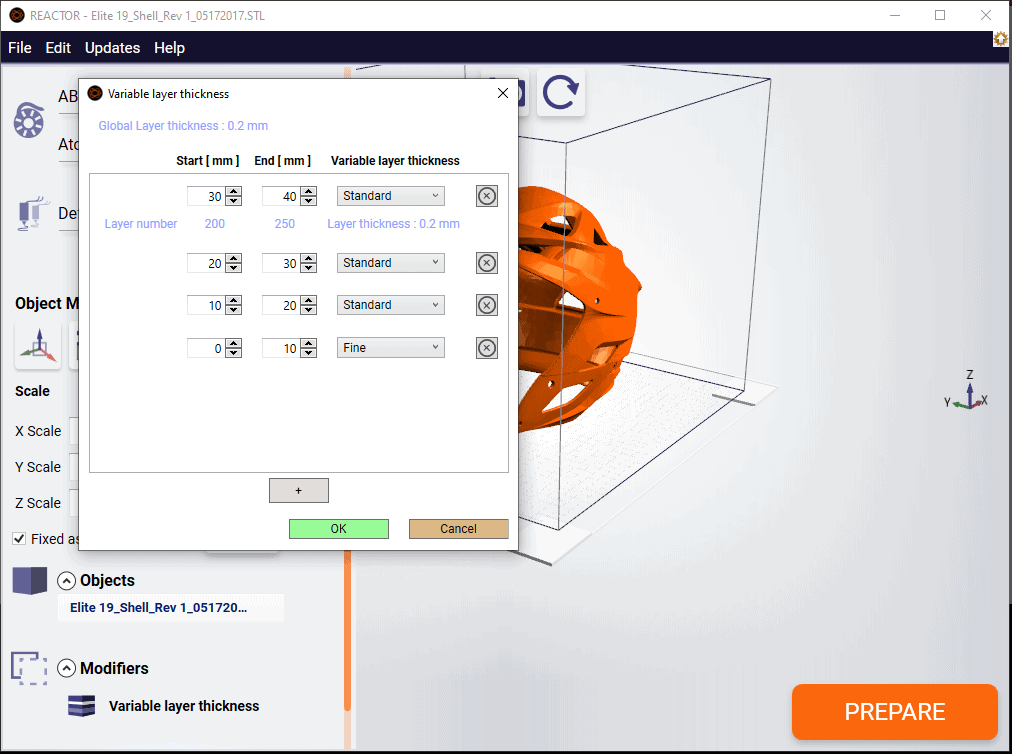Click the filament spool material icon
Image resolution: width=1012 pixels, height=754 pixels.
pyautogui.click(x=29, y=120)
